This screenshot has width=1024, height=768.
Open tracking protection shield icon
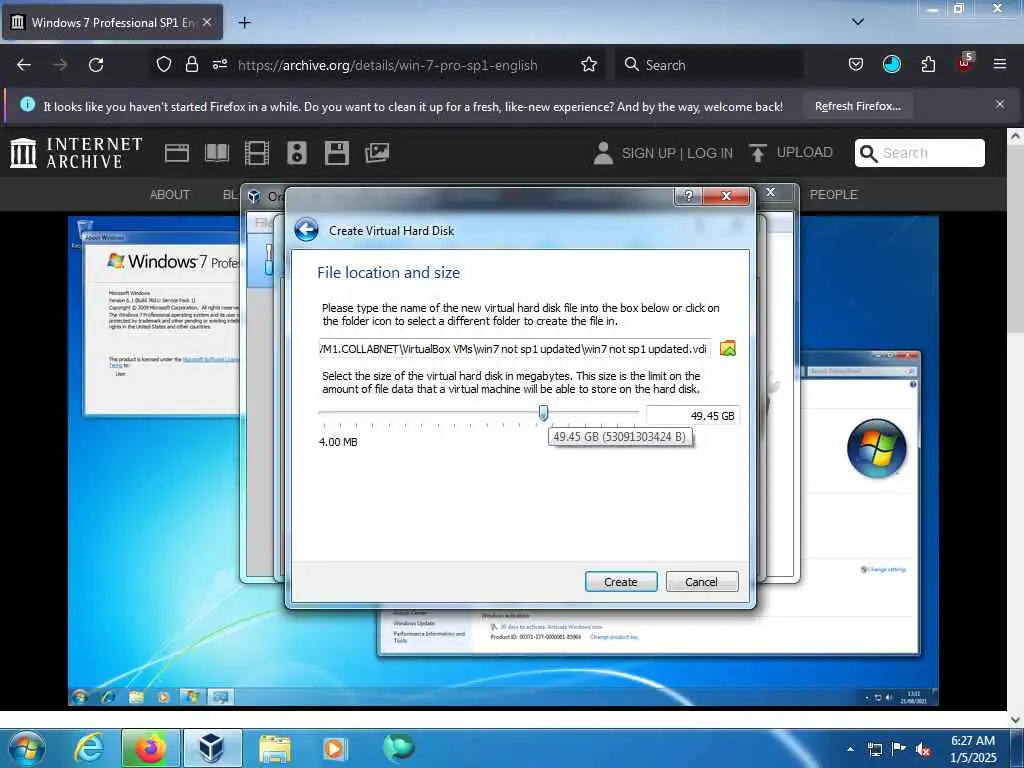pyautogui.click(x=163, y=65)
